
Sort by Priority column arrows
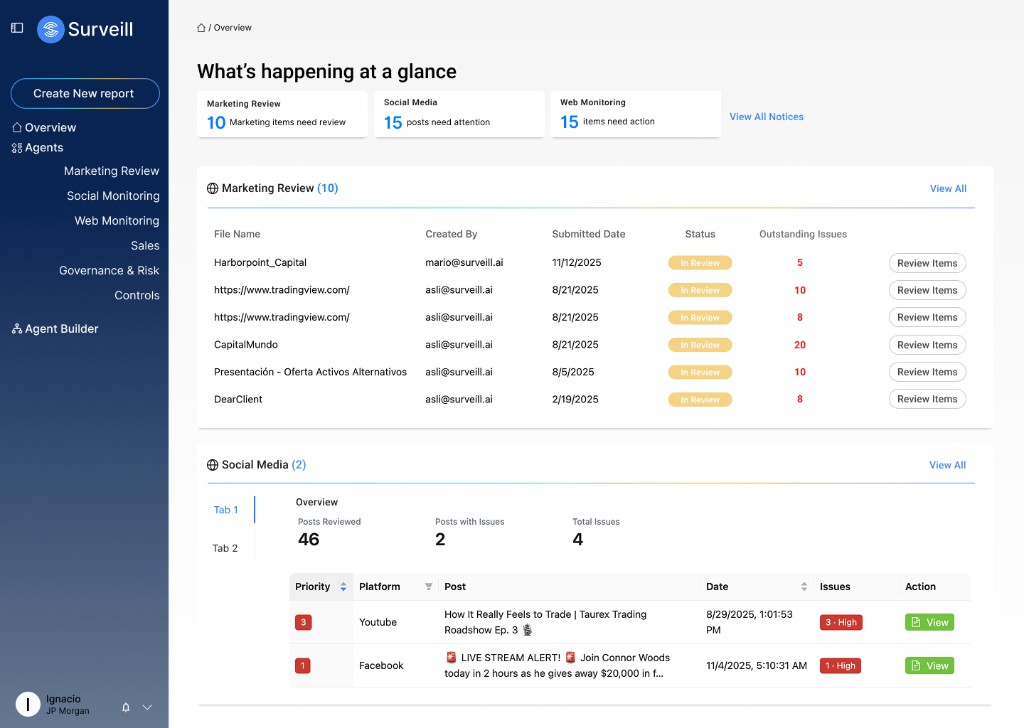(x=344, y=587)
